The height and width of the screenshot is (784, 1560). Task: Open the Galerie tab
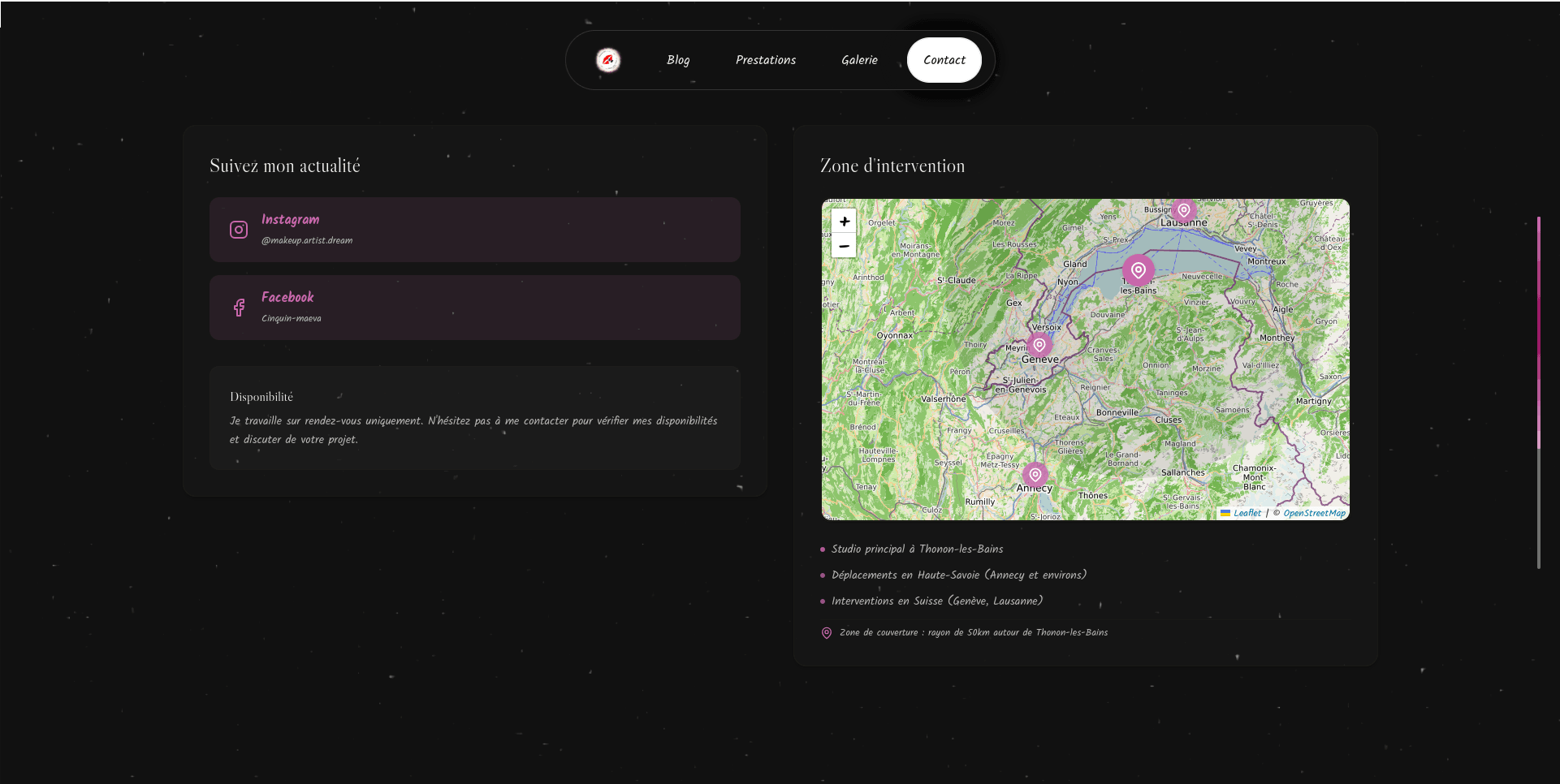pyautogui.click(x=859, y=60)
